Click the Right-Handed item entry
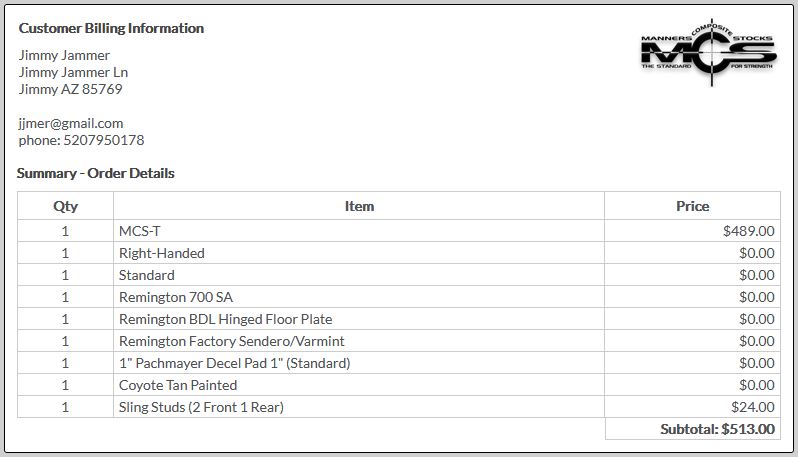Screen dimensions: 798x457 [x=162, y=253]
